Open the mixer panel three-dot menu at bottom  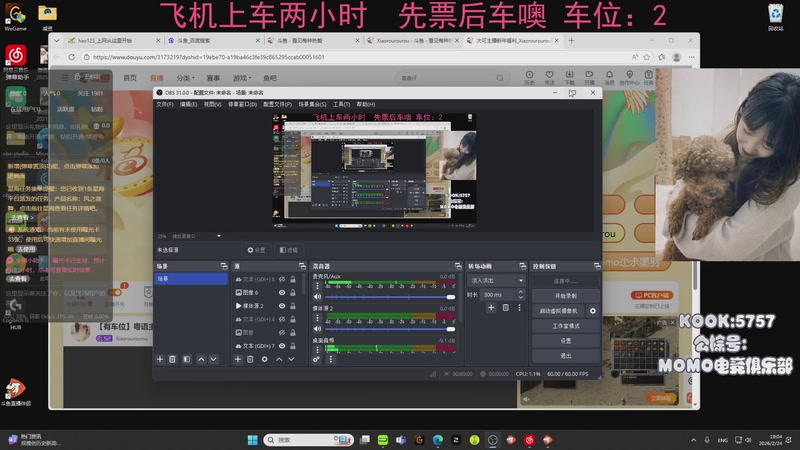(x=331, y=359)
